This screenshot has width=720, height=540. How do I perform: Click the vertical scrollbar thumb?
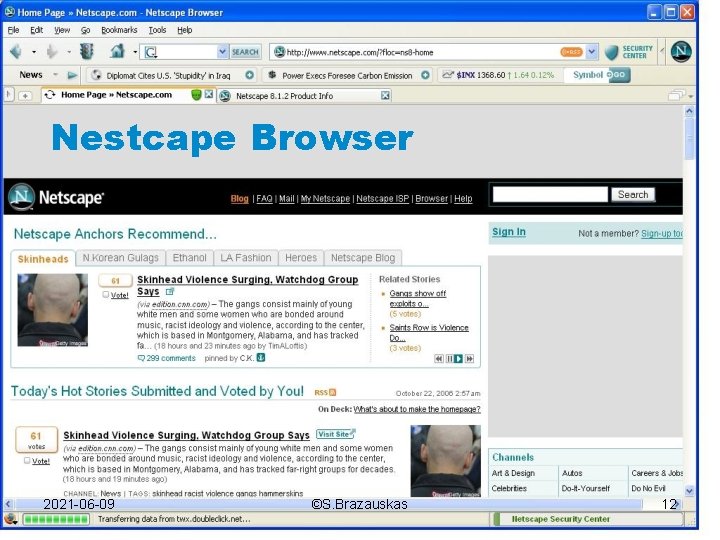689,139
